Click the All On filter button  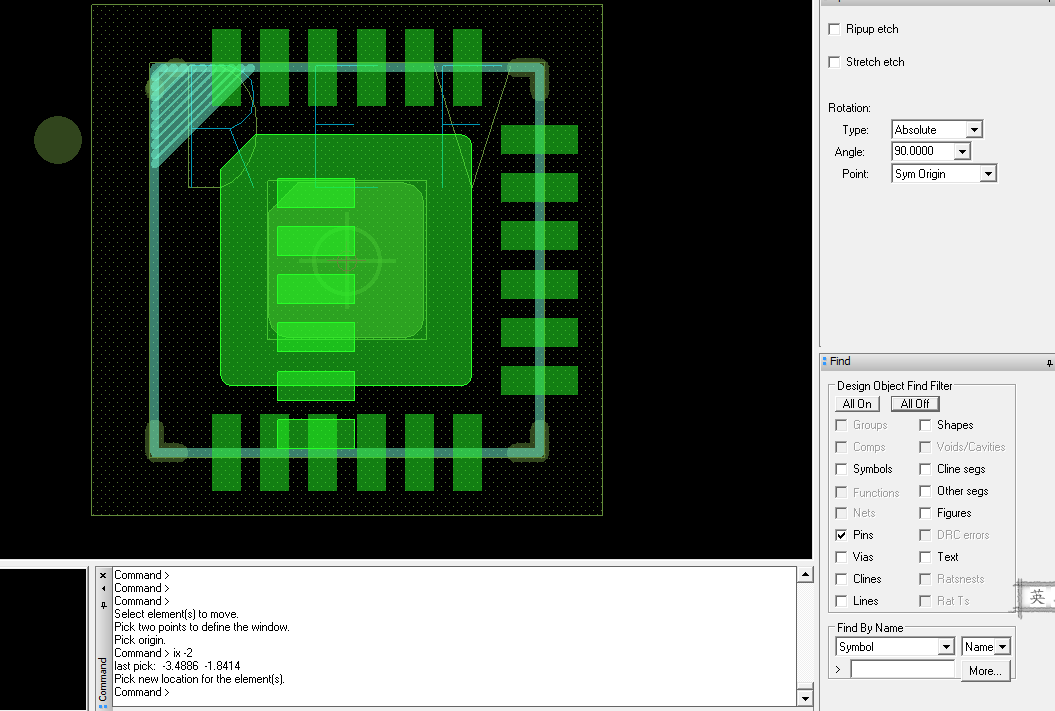[857, 404]
